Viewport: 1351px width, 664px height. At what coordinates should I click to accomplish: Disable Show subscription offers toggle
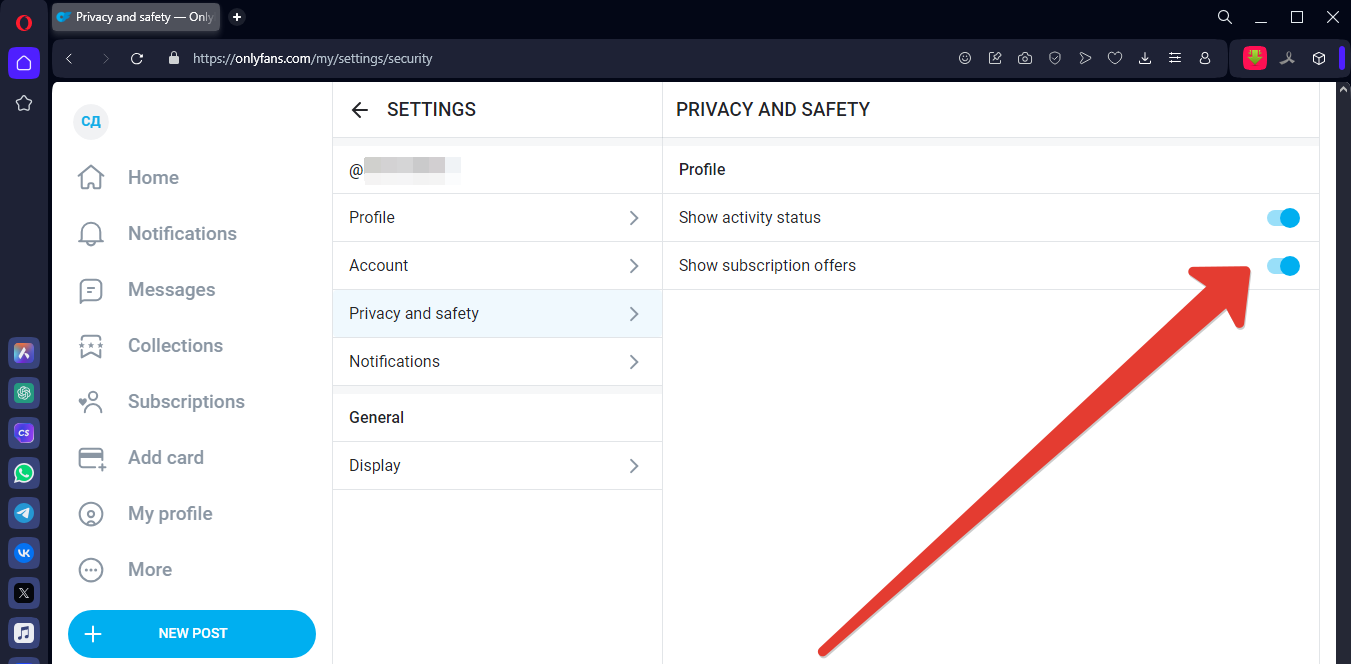pyautogui.click(x=1283, y=266)
